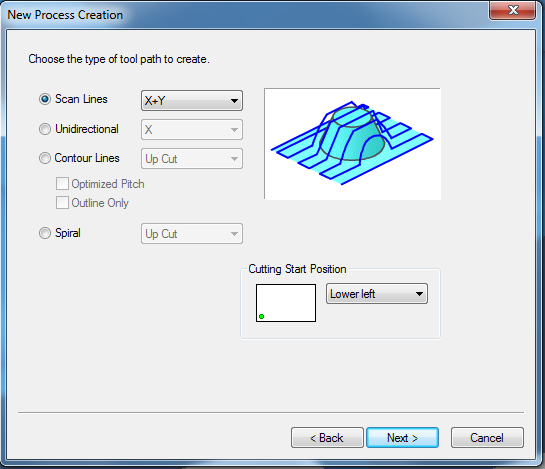
Task: Select the Scan Lines radio button
Action: (45, 99)
